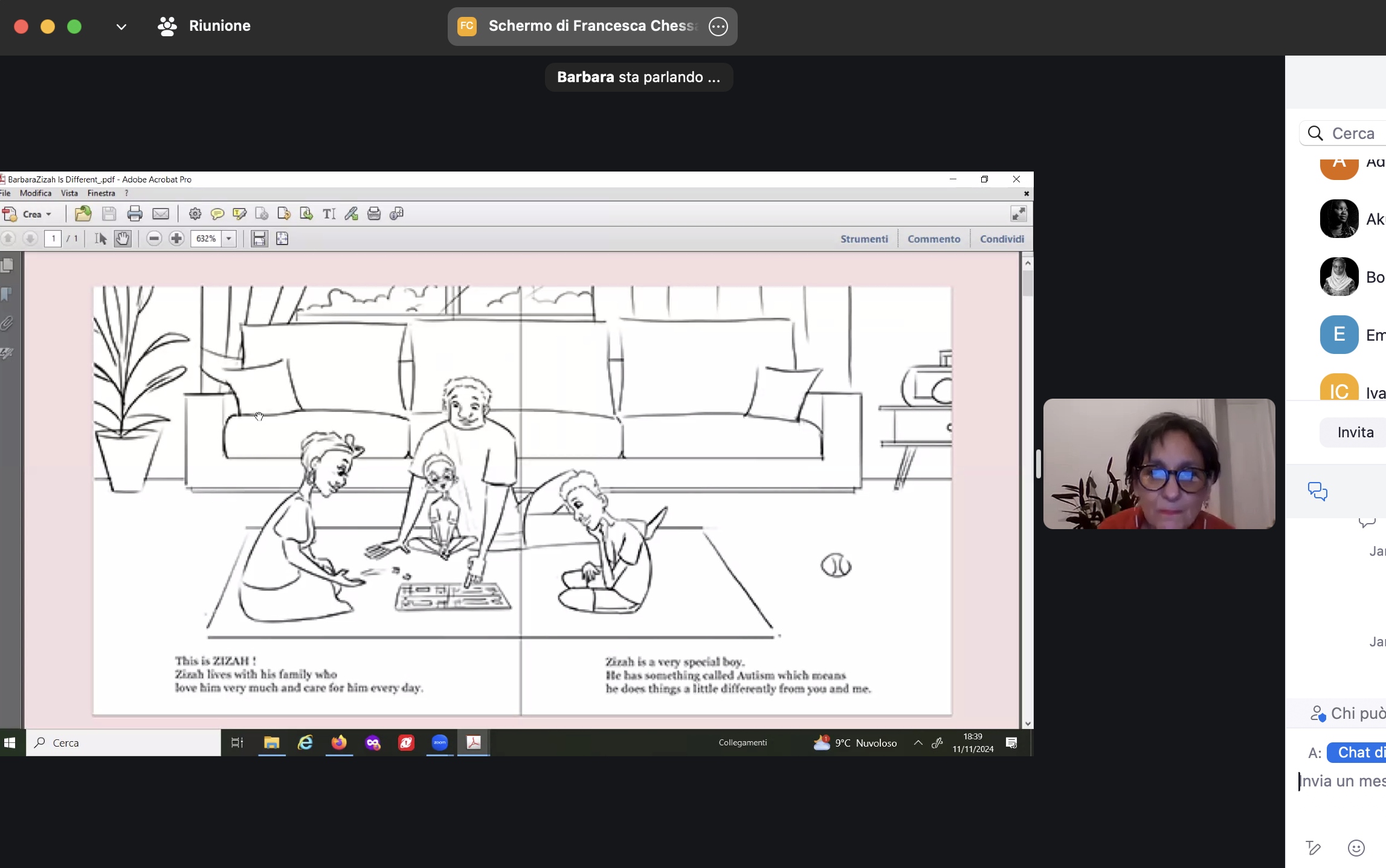Go to the next page arrow
The height and width of the screenshot is (868, 1386).
click(30, 239)
